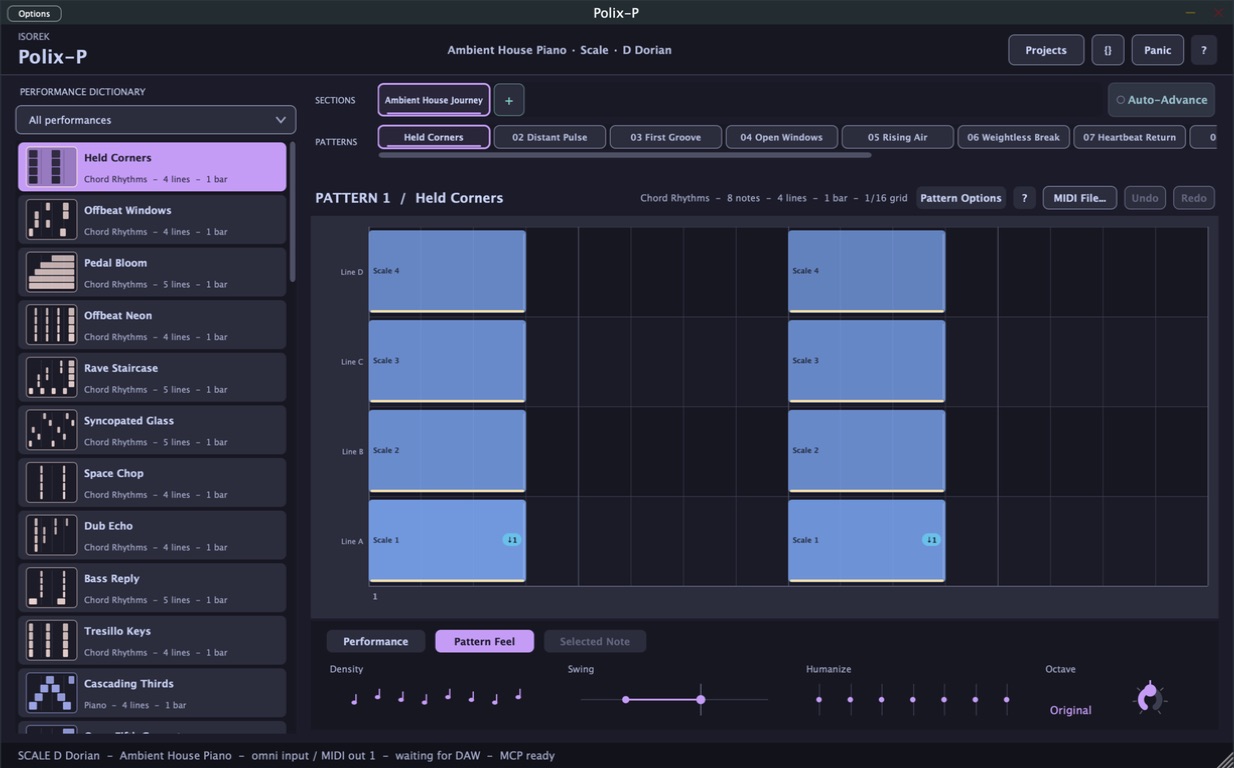The image size is (1234, 768).
Task: Click the octave-down badge on second Scale 1 note
Action: click(x=931, y=540)
